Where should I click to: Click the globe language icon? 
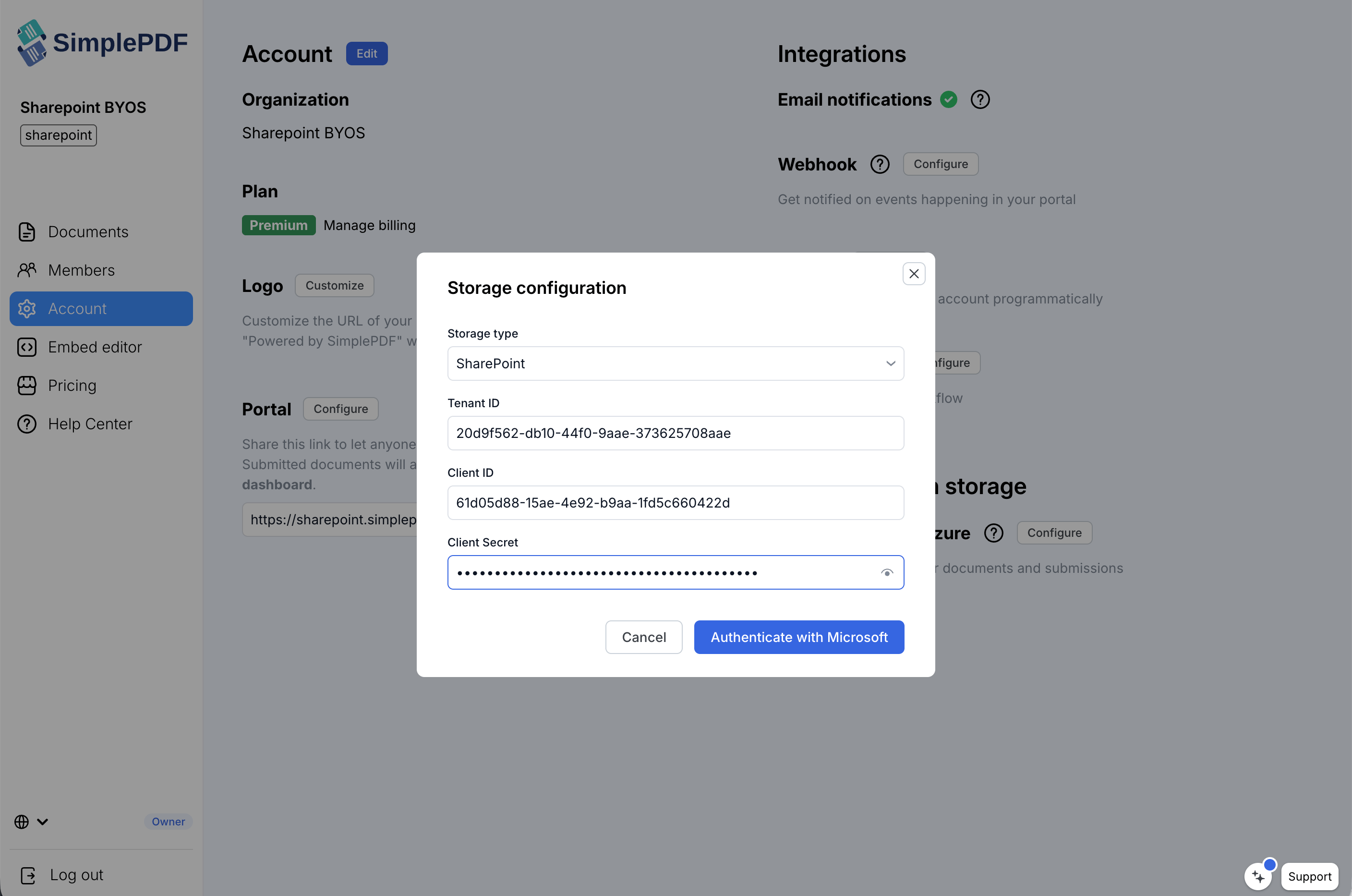pos(21,822)
